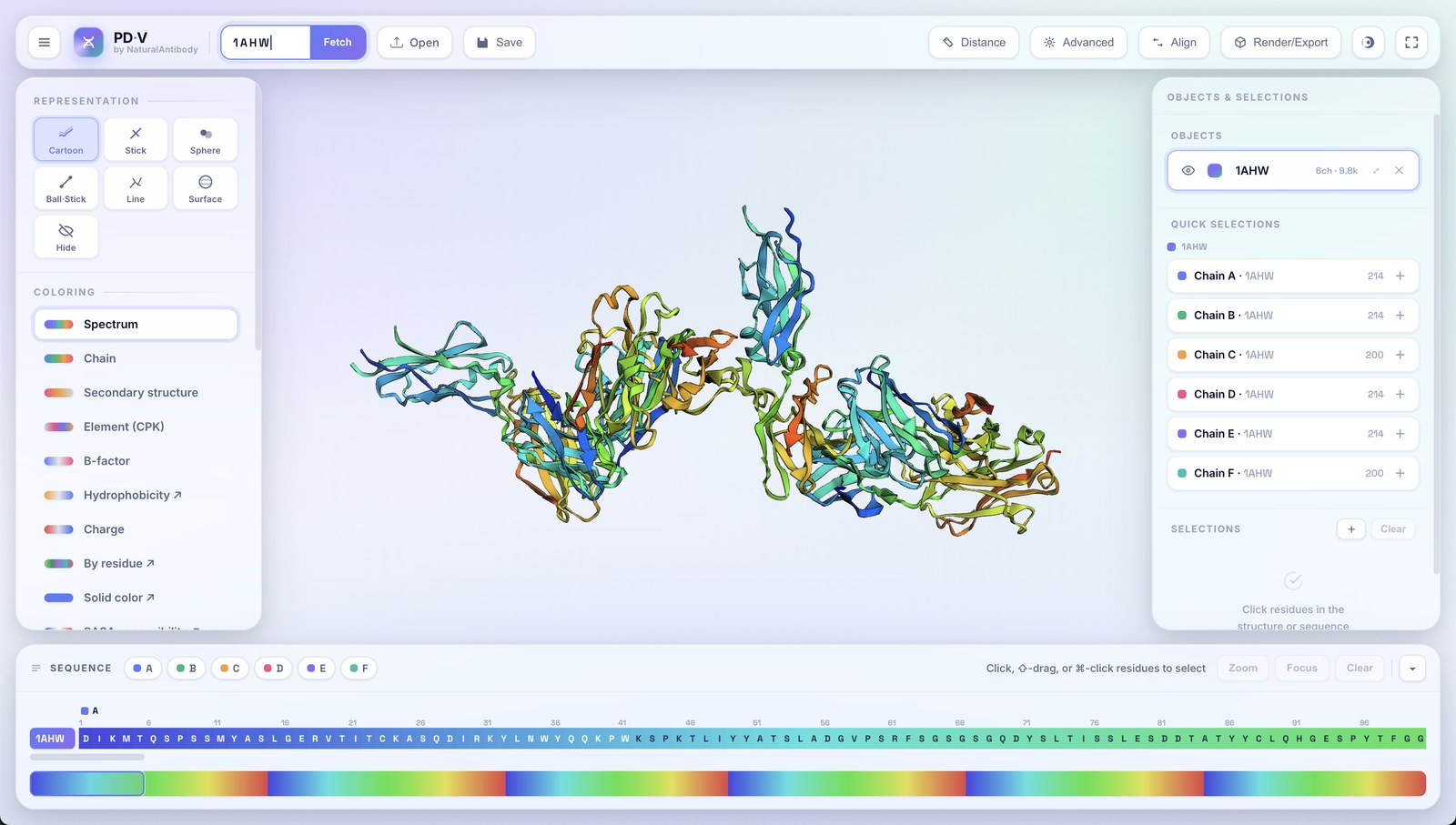Click the Hide representation icon
Screen dimensions: 1456x825
tap(66, 236)
